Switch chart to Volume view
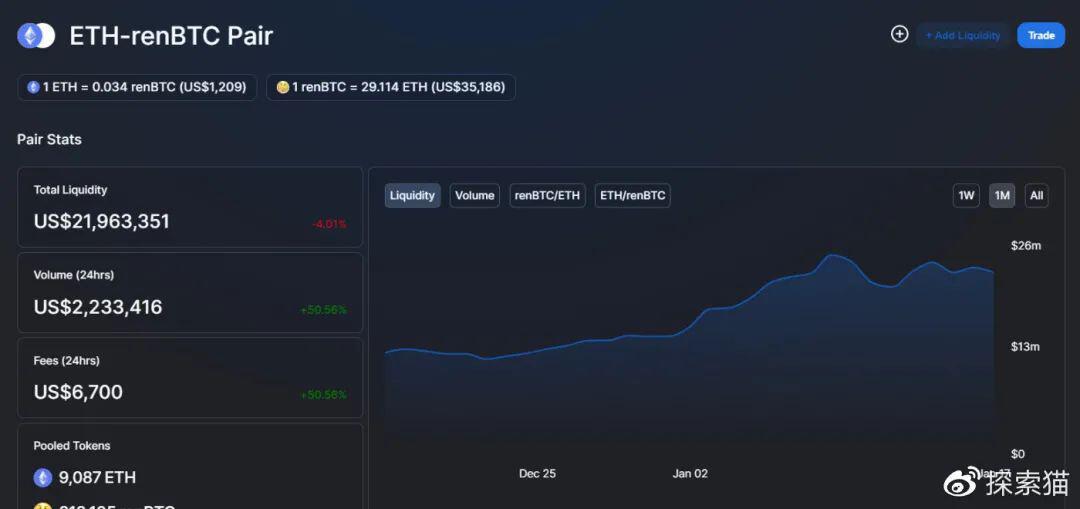This screenshot has height=509, width=1080. (x=475, y=196)
